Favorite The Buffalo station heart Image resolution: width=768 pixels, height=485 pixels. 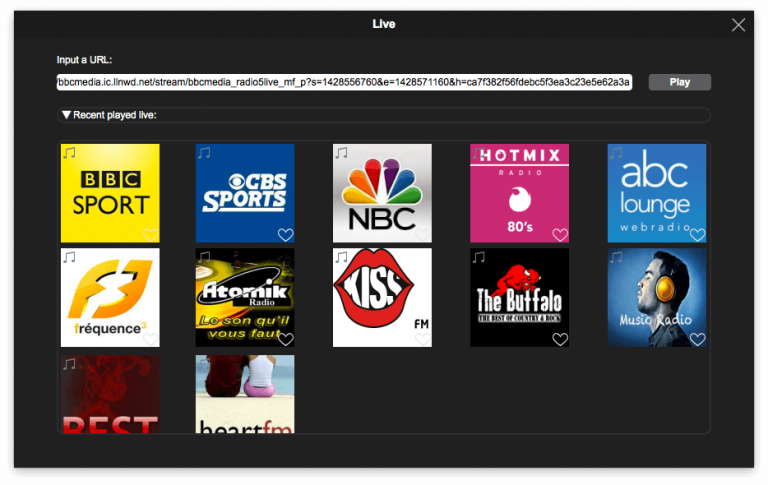pyautogui.click(x=560, y=339)
